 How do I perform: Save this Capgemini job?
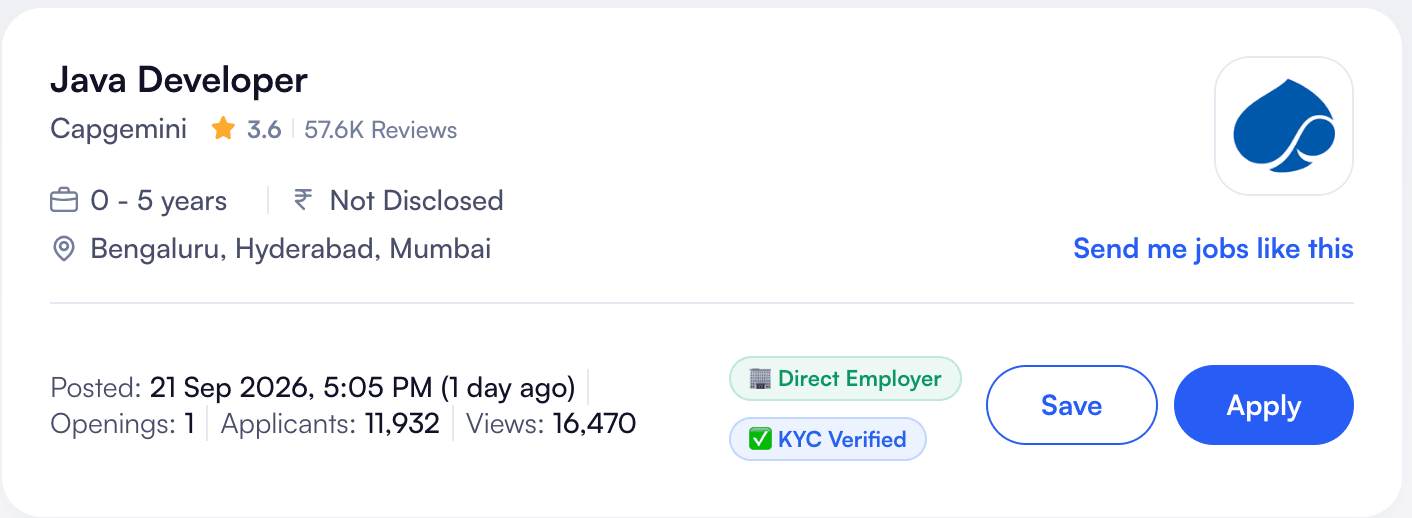coord(1072,405)
